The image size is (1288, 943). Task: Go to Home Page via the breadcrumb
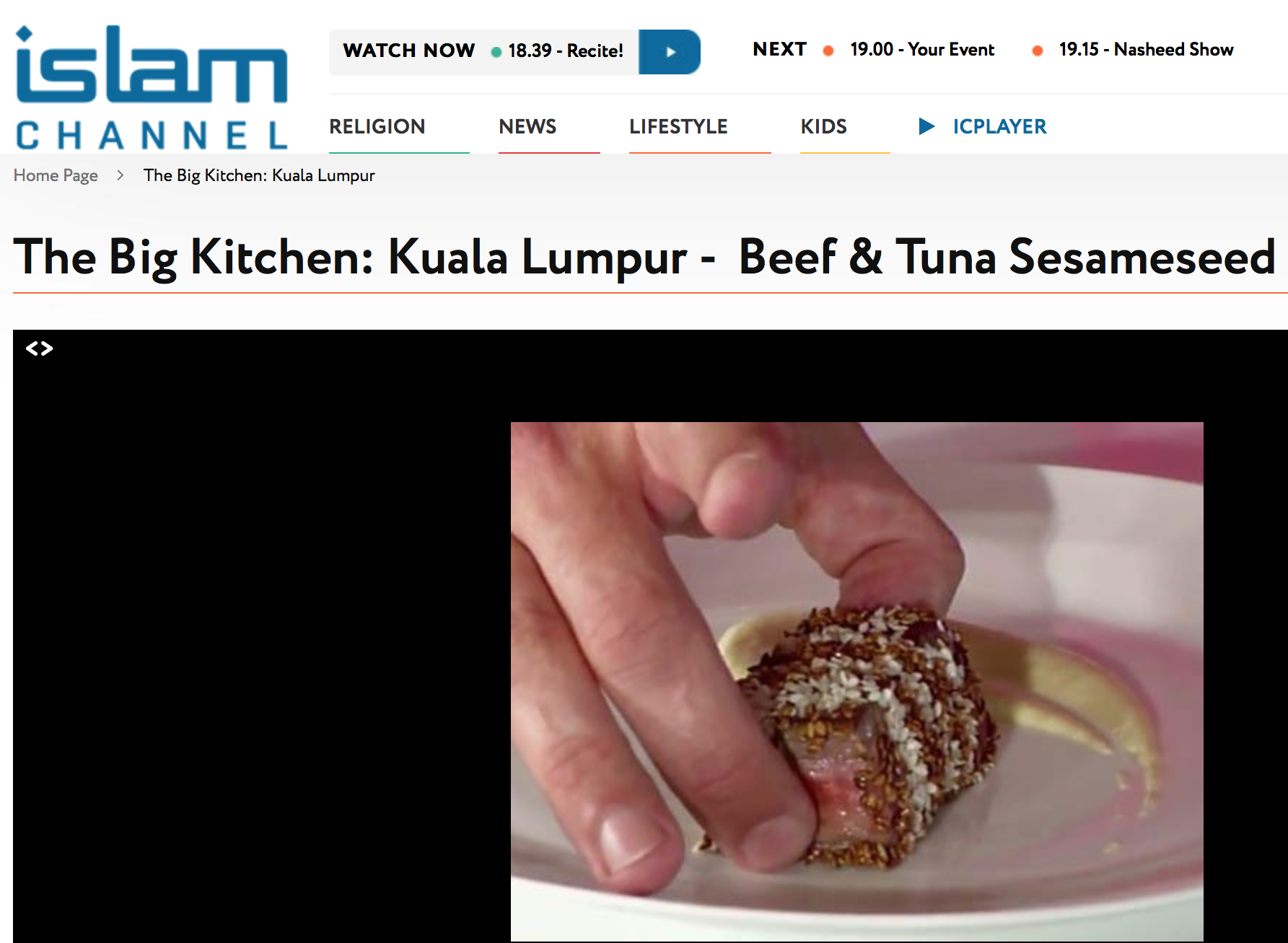point(56,175)
